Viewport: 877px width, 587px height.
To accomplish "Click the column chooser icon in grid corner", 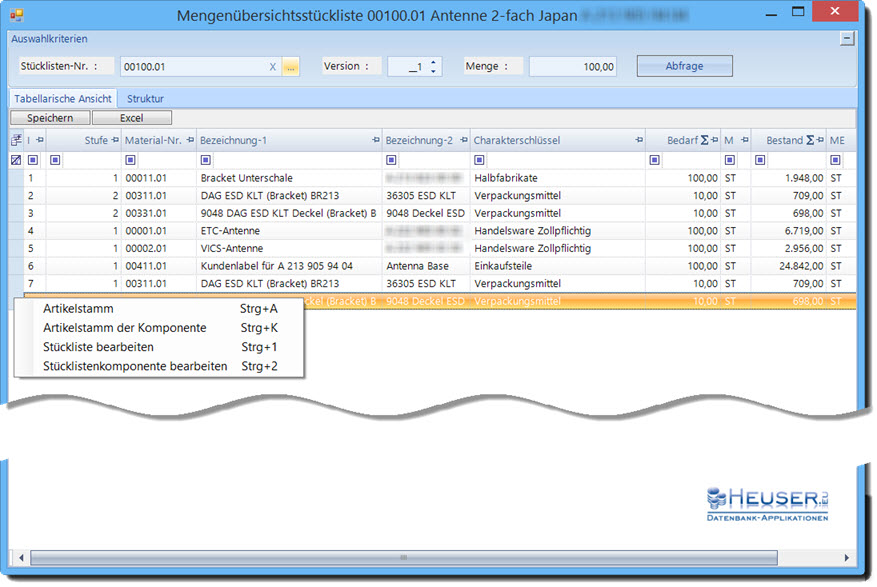I will coord(16,140).
